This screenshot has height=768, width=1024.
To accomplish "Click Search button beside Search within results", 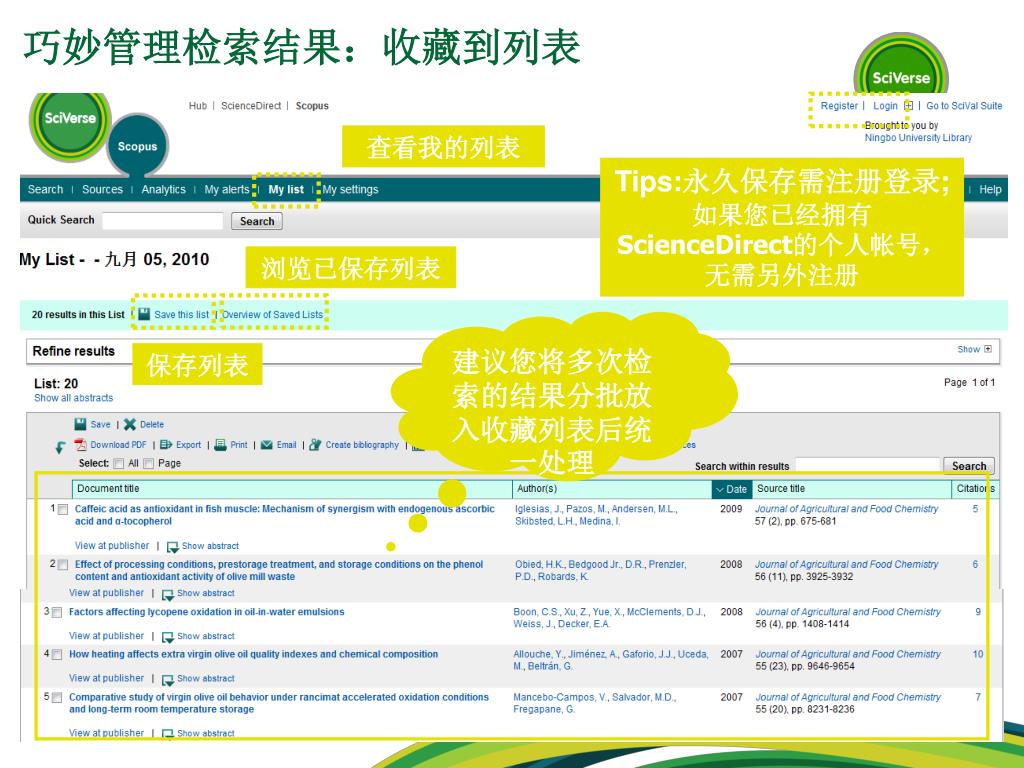I will point(969,466).
